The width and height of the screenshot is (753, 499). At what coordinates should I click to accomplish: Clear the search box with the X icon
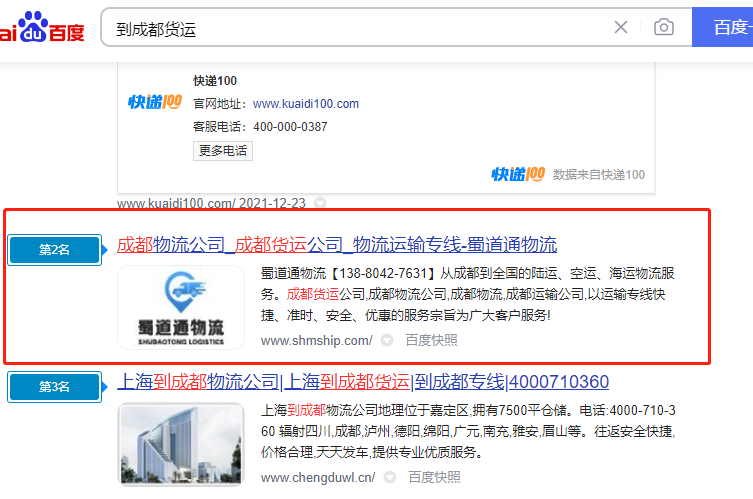tap(621, 28)
